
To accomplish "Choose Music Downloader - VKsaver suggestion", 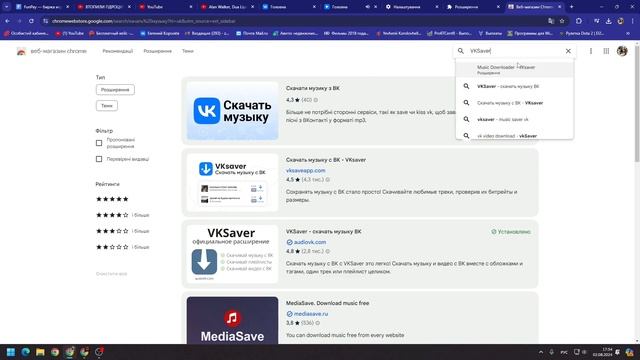I will pyautogui.click(x=515, y=69).
